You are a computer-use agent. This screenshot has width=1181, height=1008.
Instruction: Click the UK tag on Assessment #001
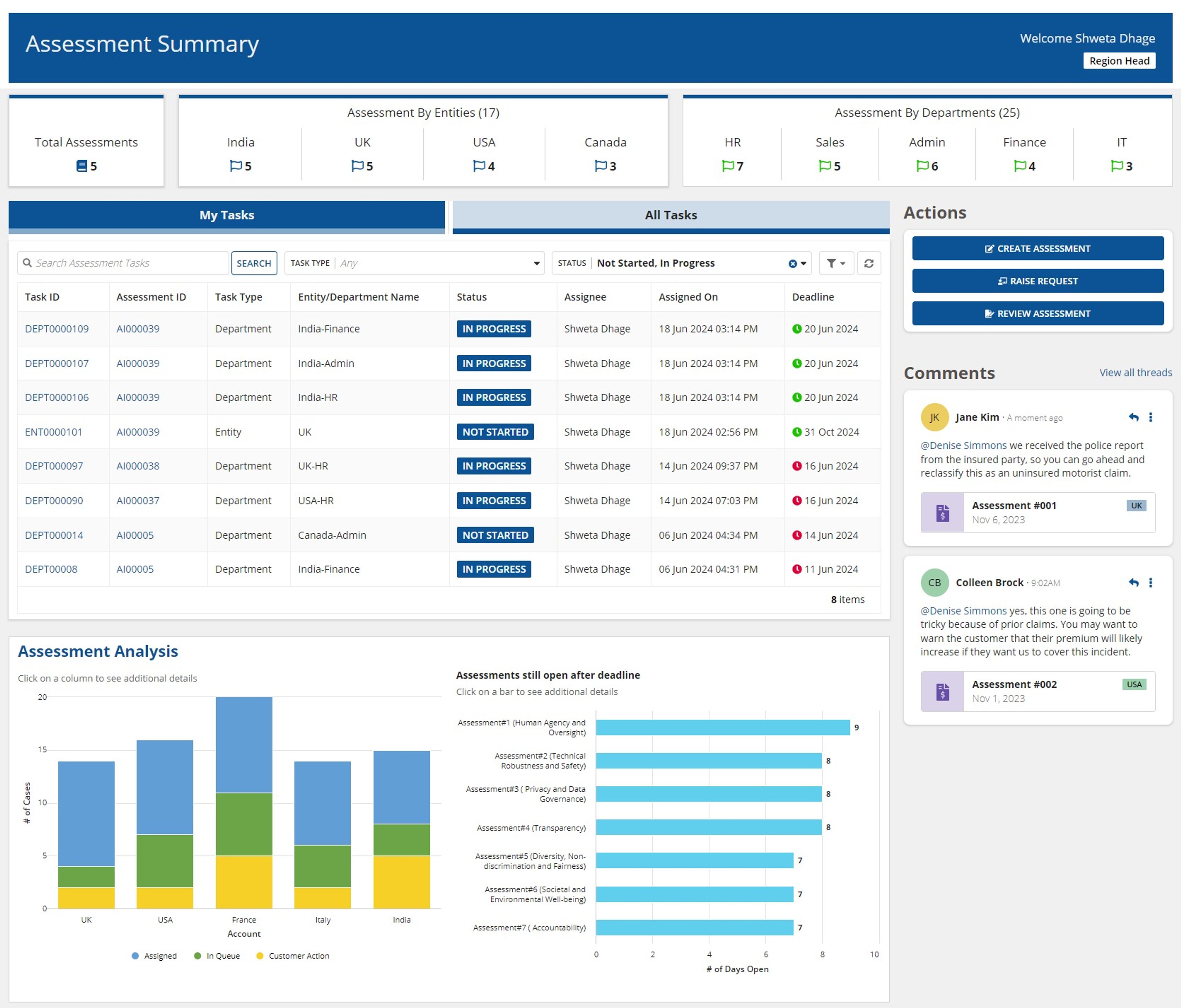tap(1136, 505)
